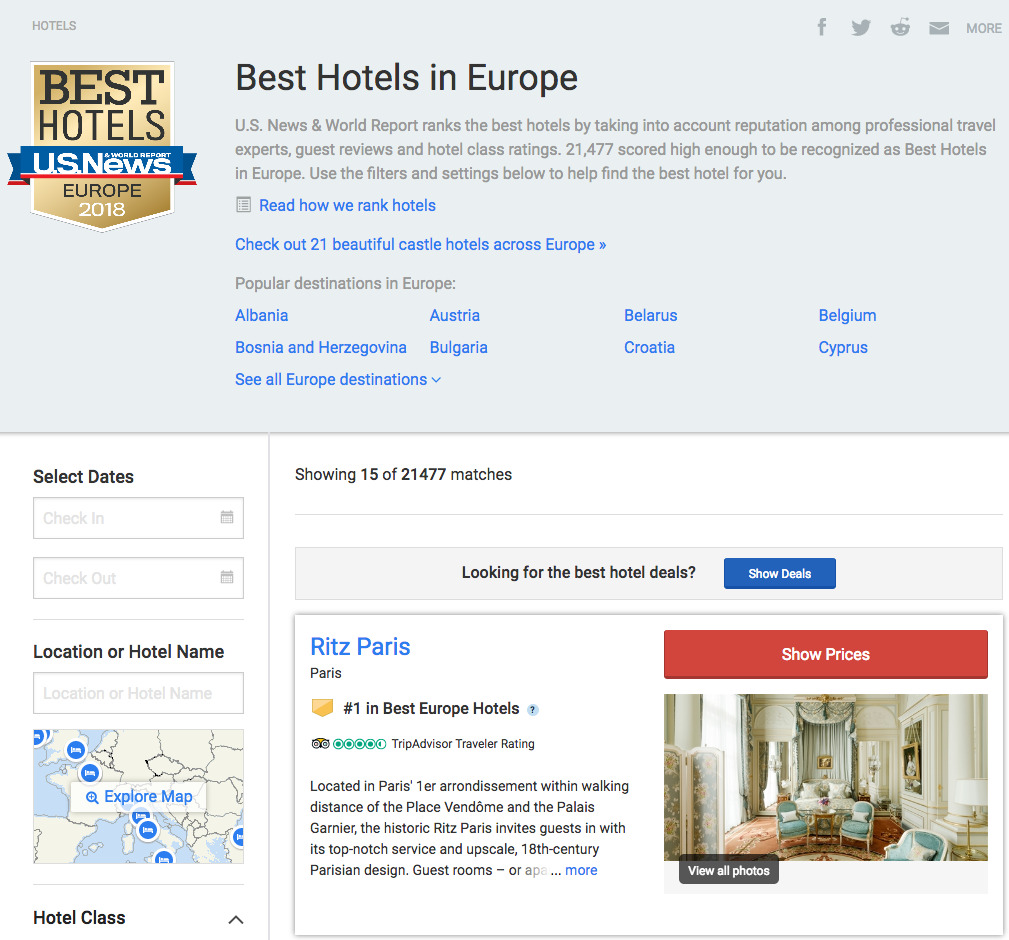1009x940 pixels.
Task: Open 'Read how we rank hotels' link
Action: coord(347,205)
